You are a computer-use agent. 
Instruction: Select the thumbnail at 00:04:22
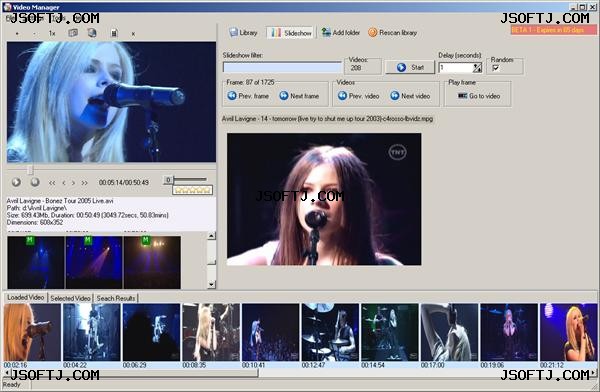pyautogui.click(x=91, y=332)
